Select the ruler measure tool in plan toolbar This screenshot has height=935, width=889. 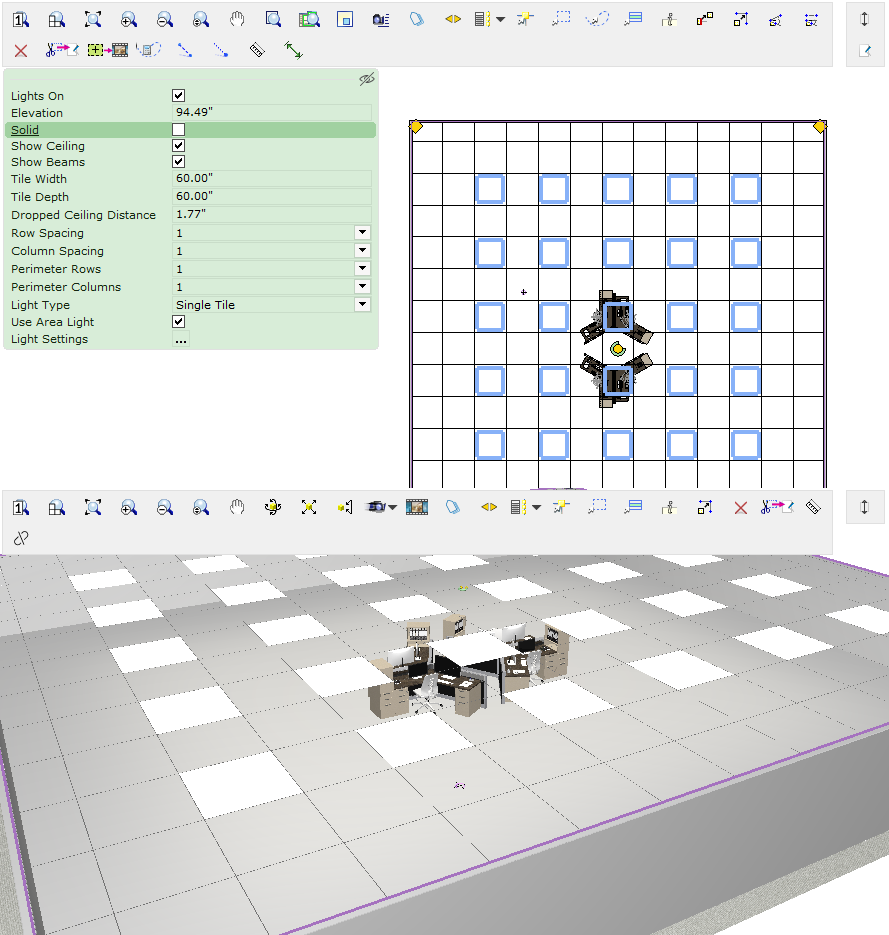[x=256, y=51]
